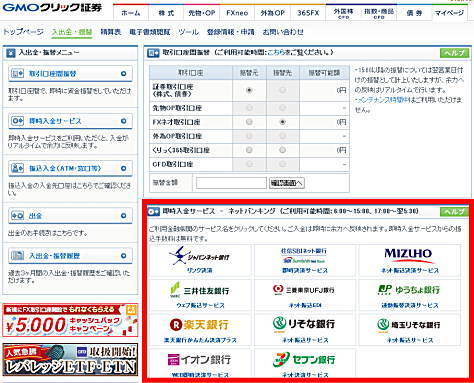
Task: Open the ツール menu item
Action: click(188, 32)
